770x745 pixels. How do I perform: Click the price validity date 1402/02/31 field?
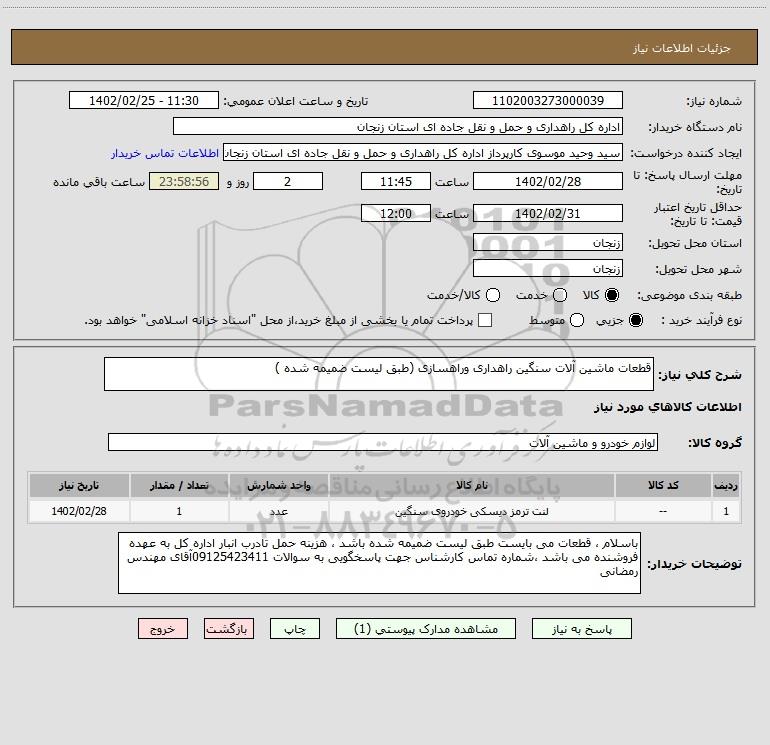click(548, 213)
